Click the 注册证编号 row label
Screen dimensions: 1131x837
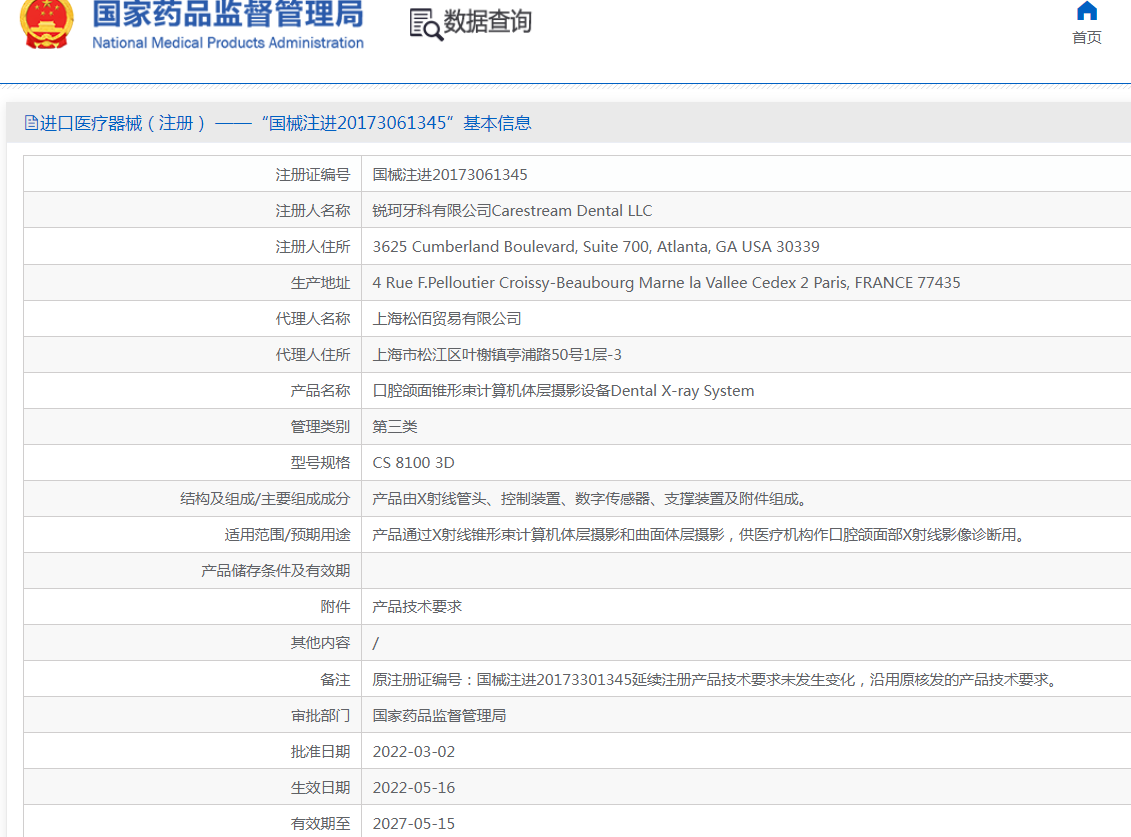click(312, 175)
